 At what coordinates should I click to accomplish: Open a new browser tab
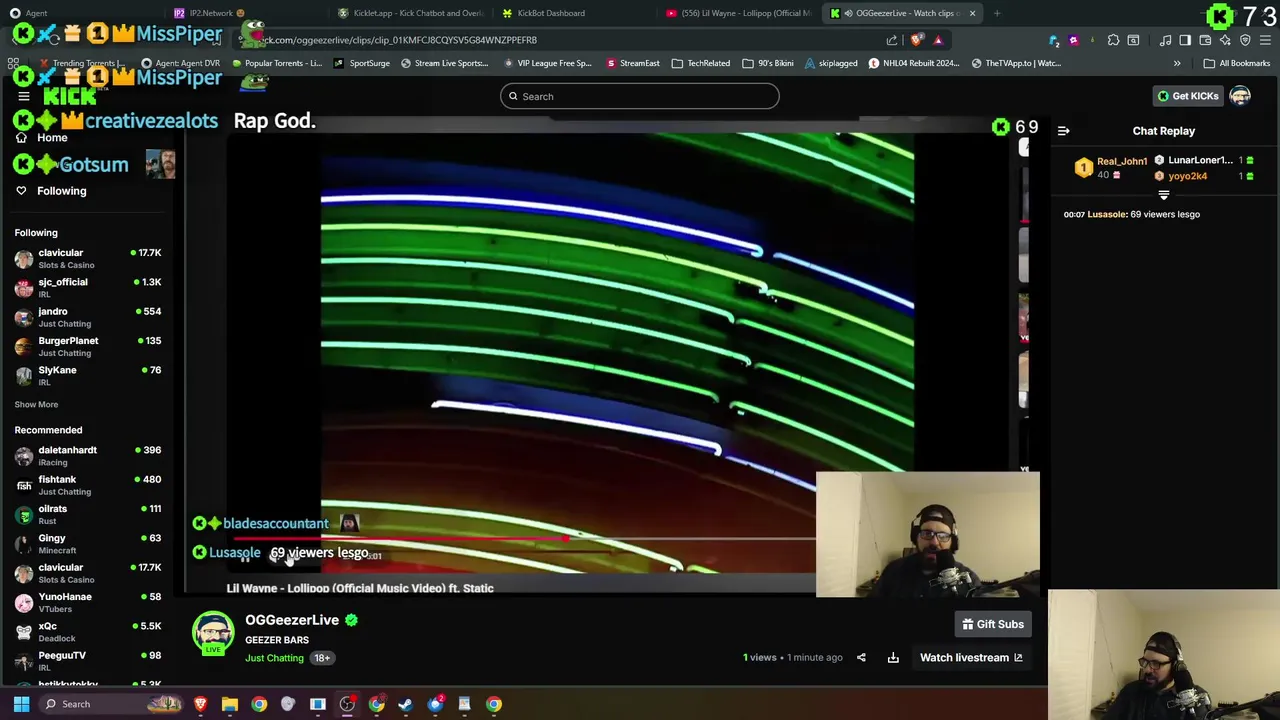pyautogui.click(x=997, y=13)
